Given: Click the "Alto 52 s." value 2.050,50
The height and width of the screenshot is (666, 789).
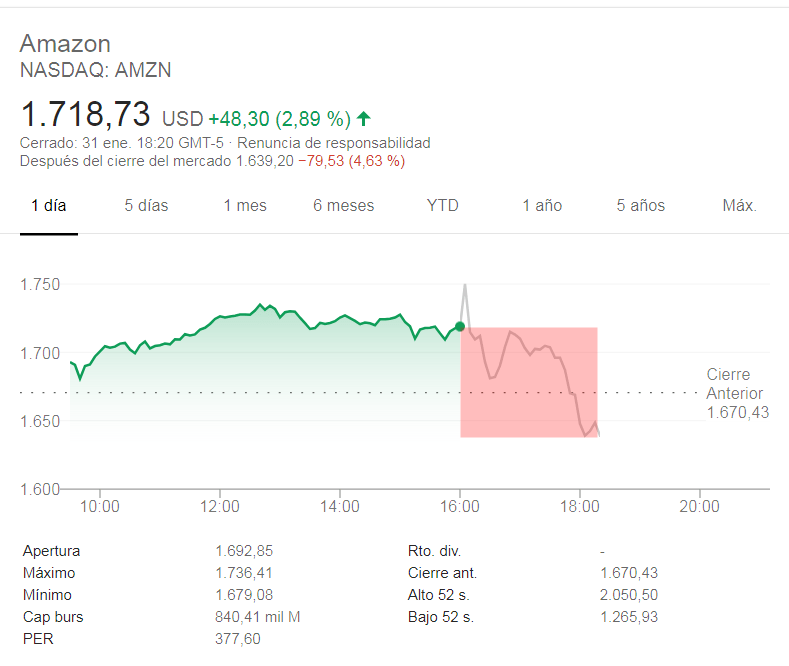Looking at the screenshot, I should [x=629, y=595].
